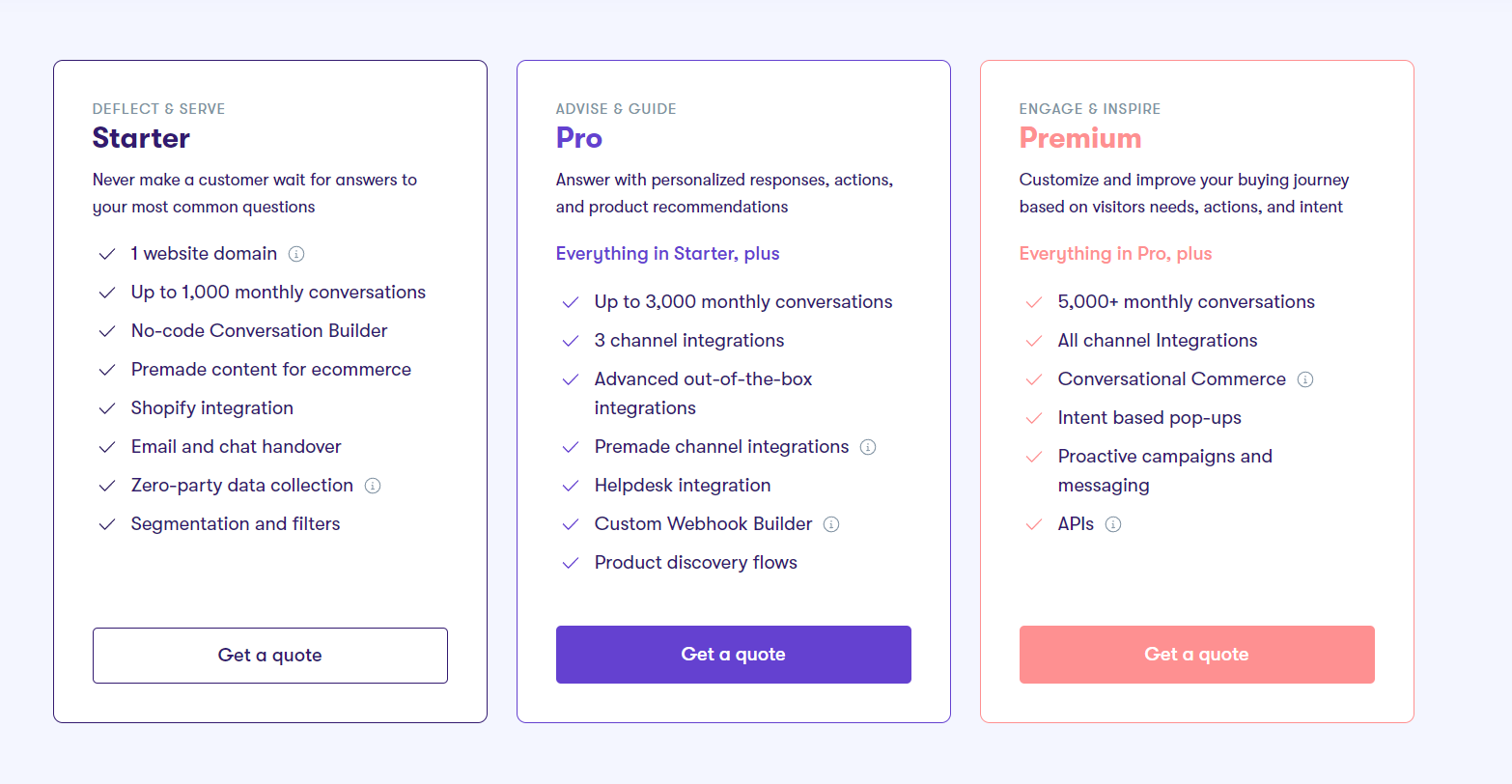The height and width of the screenshot is (784, 1512).
Task: Click pink checkmark beside Intent based pop-ups
Action: coord(1034,418)
